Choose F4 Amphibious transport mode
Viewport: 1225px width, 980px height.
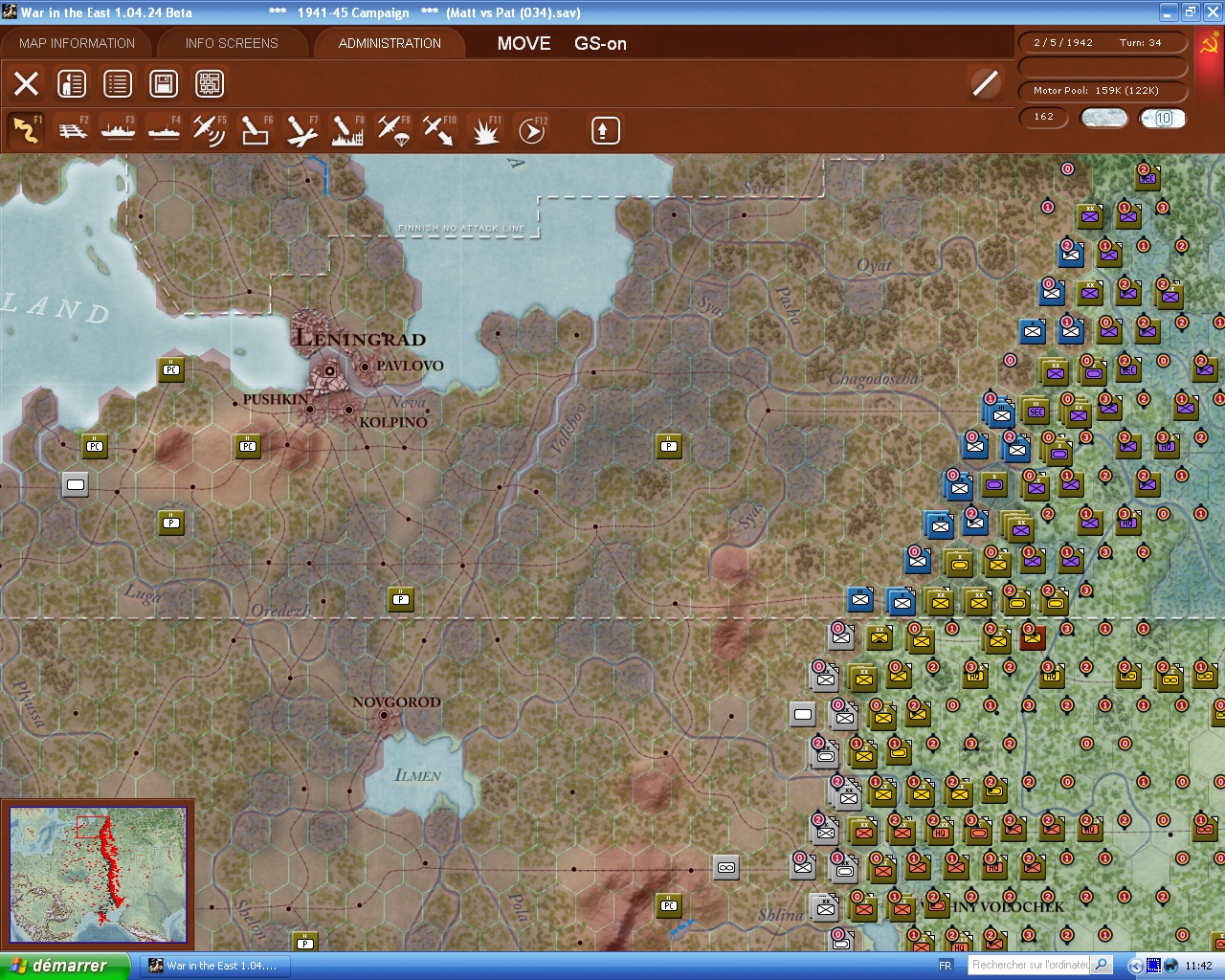tap(164, 130)
